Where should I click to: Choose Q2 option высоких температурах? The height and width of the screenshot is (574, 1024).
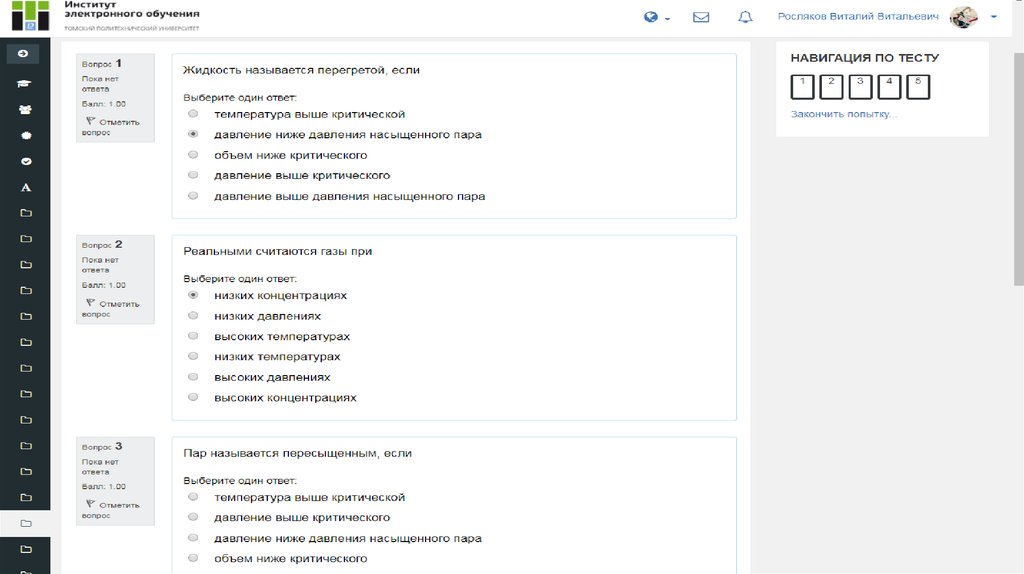(193, 336)
